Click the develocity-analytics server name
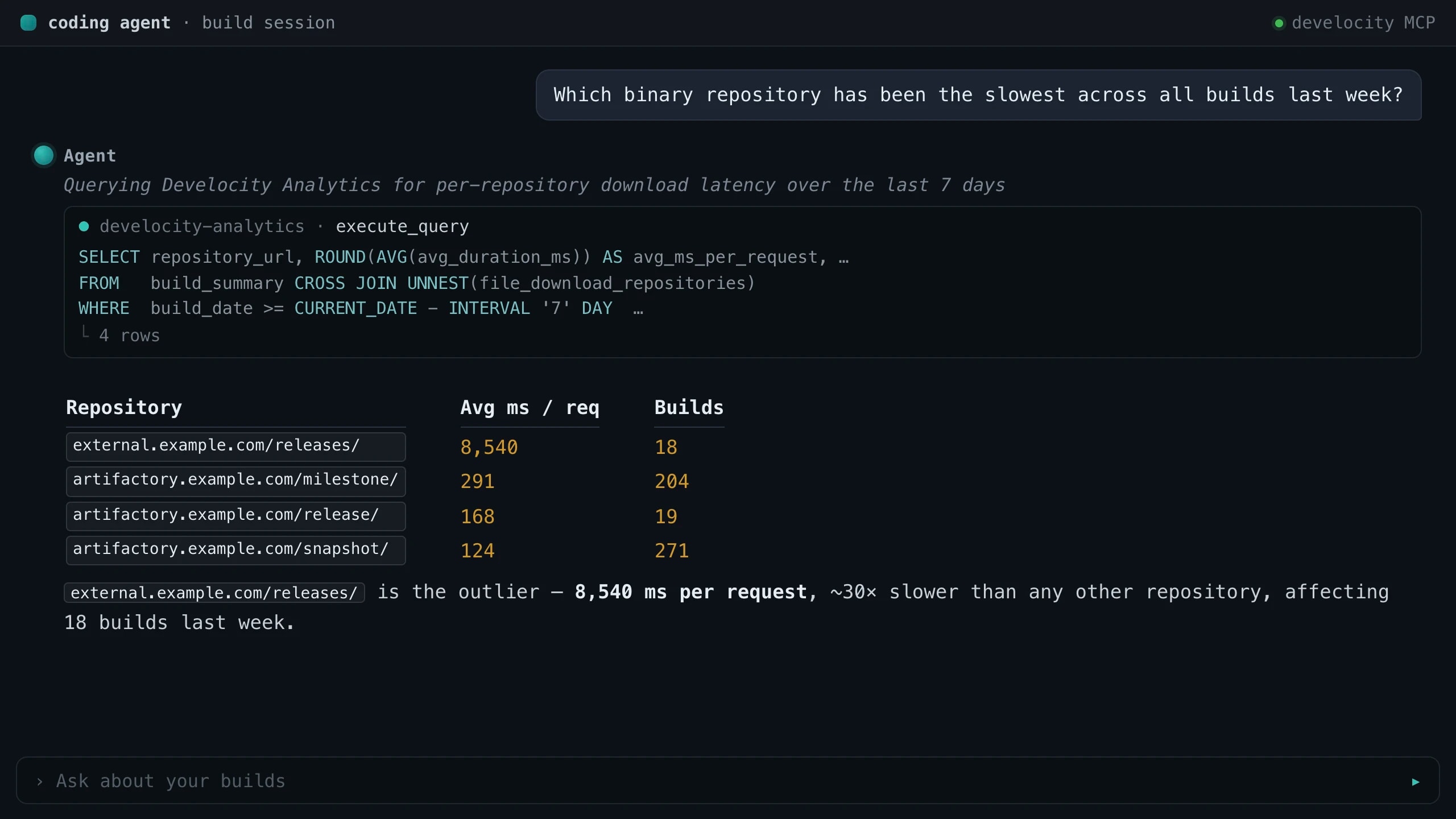This screenshot has width=1456, height=819. 202,226
